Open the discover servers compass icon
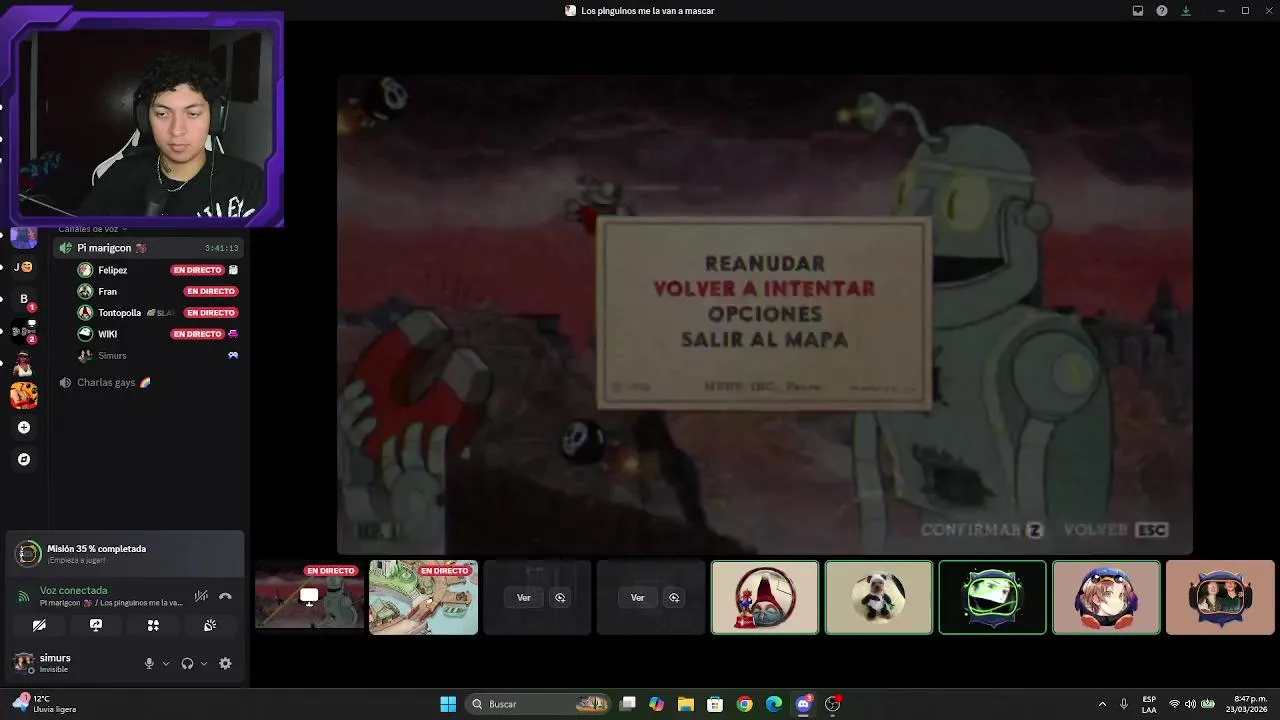The width and height of the screenshot is (1280, 720). pyautogui.click(x=24, y=459)
